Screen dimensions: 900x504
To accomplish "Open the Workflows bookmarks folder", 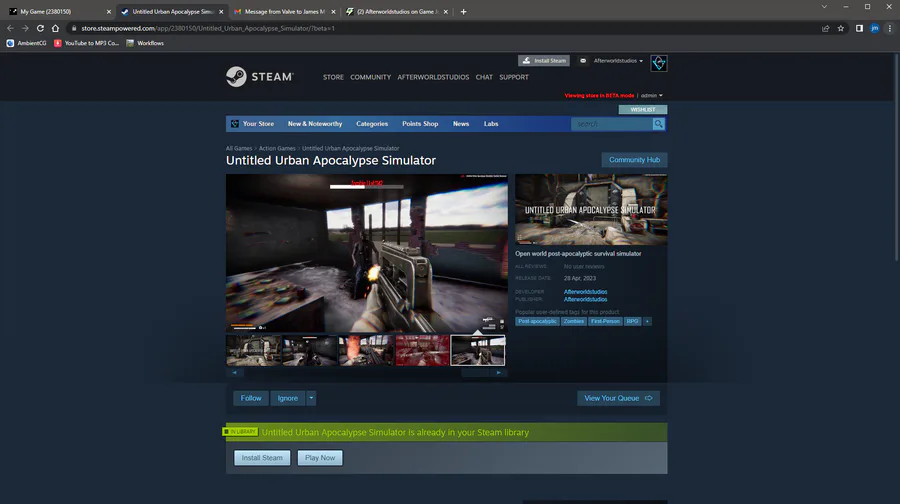I will point(145,43).
